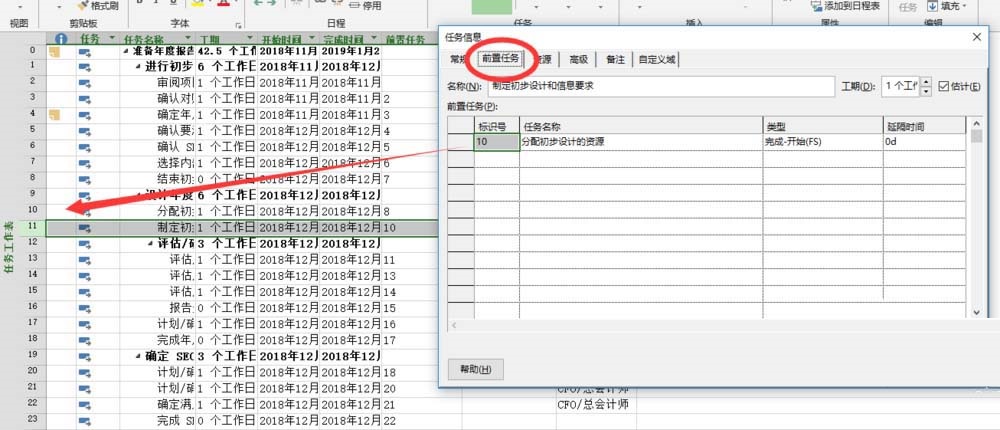Image resolution: width=1000 pixels, height=430 pixels.
Task: Click the predecessor table scroll down arrow
Action: point(976,312)
